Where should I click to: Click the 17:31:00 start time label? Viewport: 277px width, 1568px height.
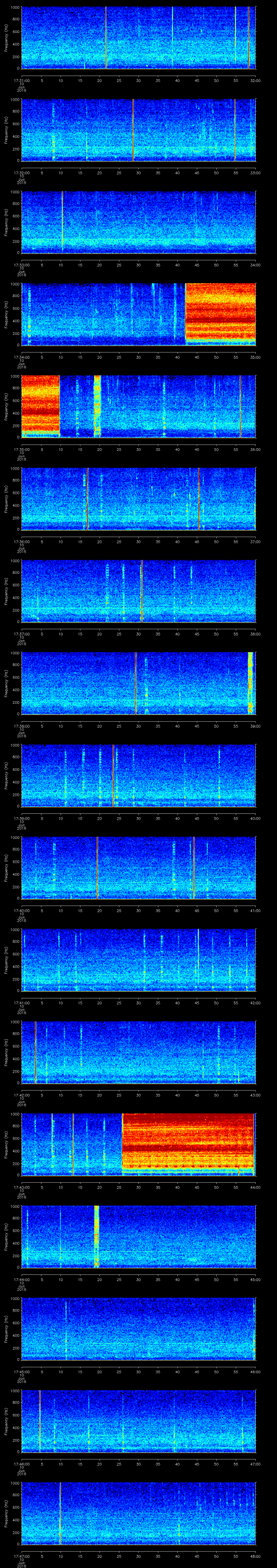tap(21, 80)
